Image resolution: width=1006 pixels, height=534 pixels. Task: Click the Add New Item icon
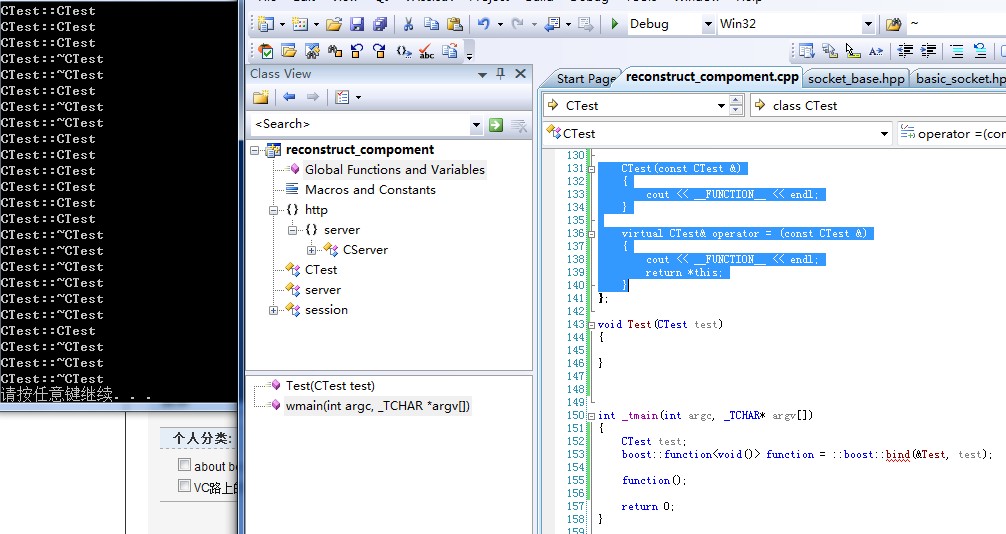(x=300, y=24)
